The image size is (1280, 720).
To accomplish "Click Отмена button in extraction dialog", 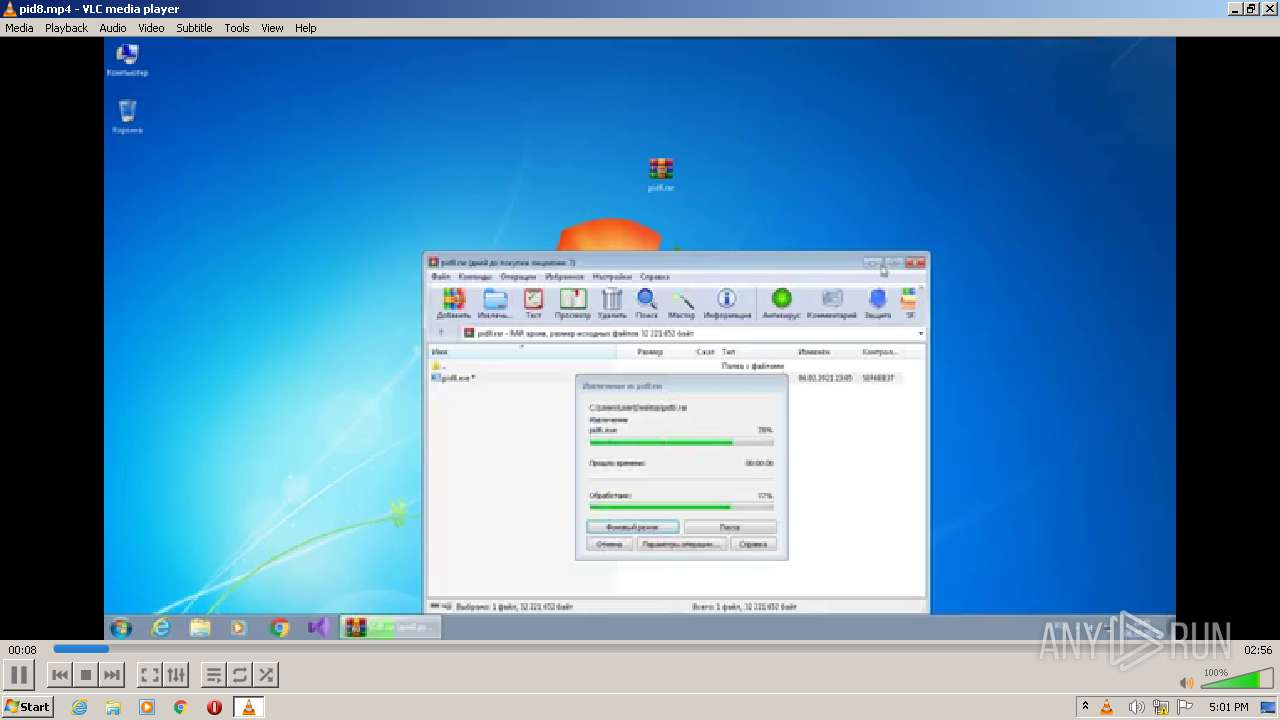I will [x=609, y=544].
